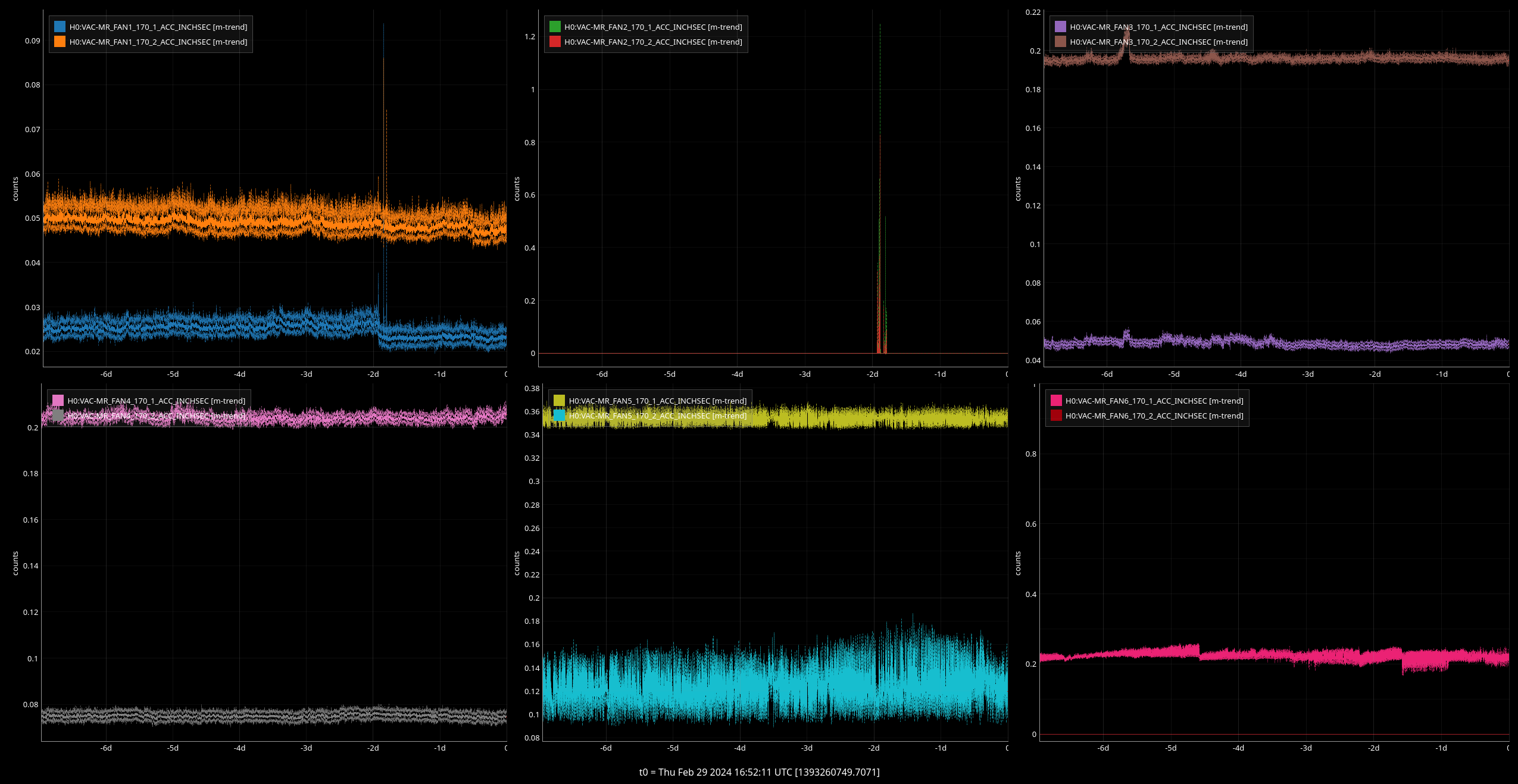1518x784 pixels.
Task: Click the red FAN2_170_2 legend swatch
Action: click(x=555, y=42)
